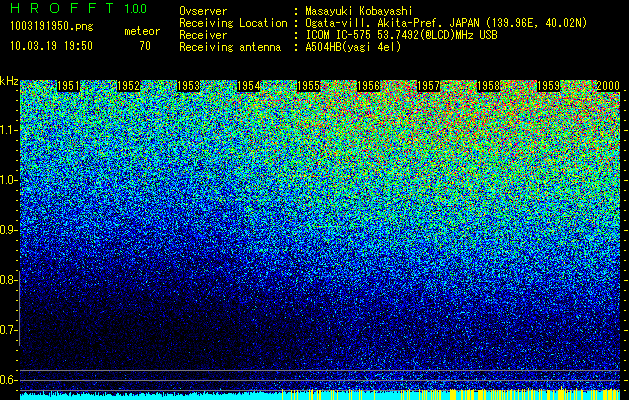Click the 1956 time marker
The height and width of the screenshot is (400, 629).
tap(368, 86)
